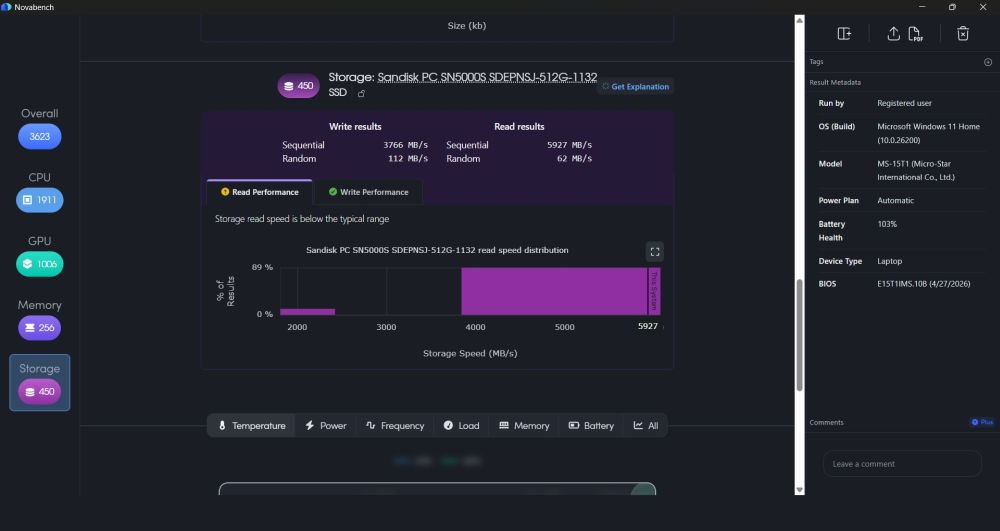Screen dimensions: 1000x531
Task: Click the upload/share result icon
Action: pyautogui.click(x=893, y=34)
